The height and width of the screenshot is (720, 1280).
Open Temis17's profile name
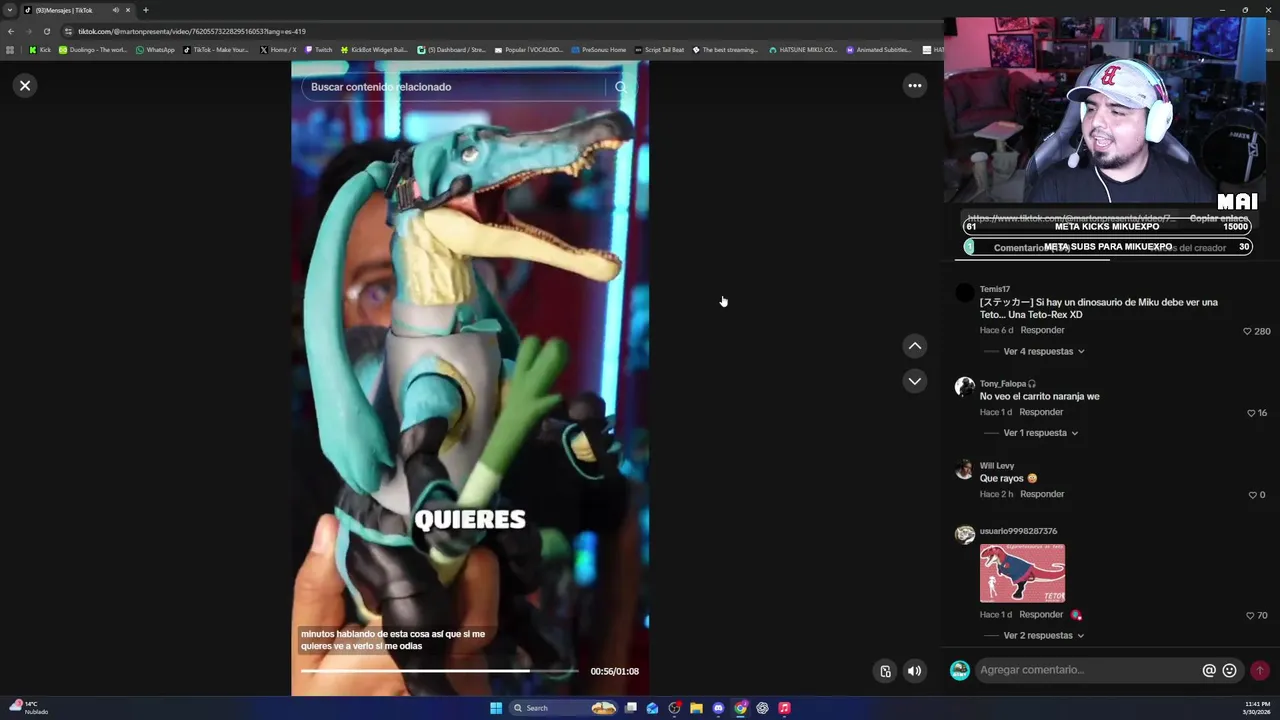coord(995,289)
